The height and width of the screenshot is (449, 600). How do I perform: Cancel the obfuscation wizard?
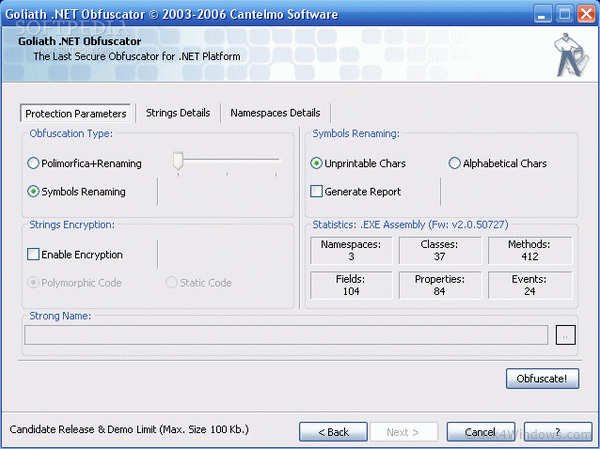tap(481, 432)
